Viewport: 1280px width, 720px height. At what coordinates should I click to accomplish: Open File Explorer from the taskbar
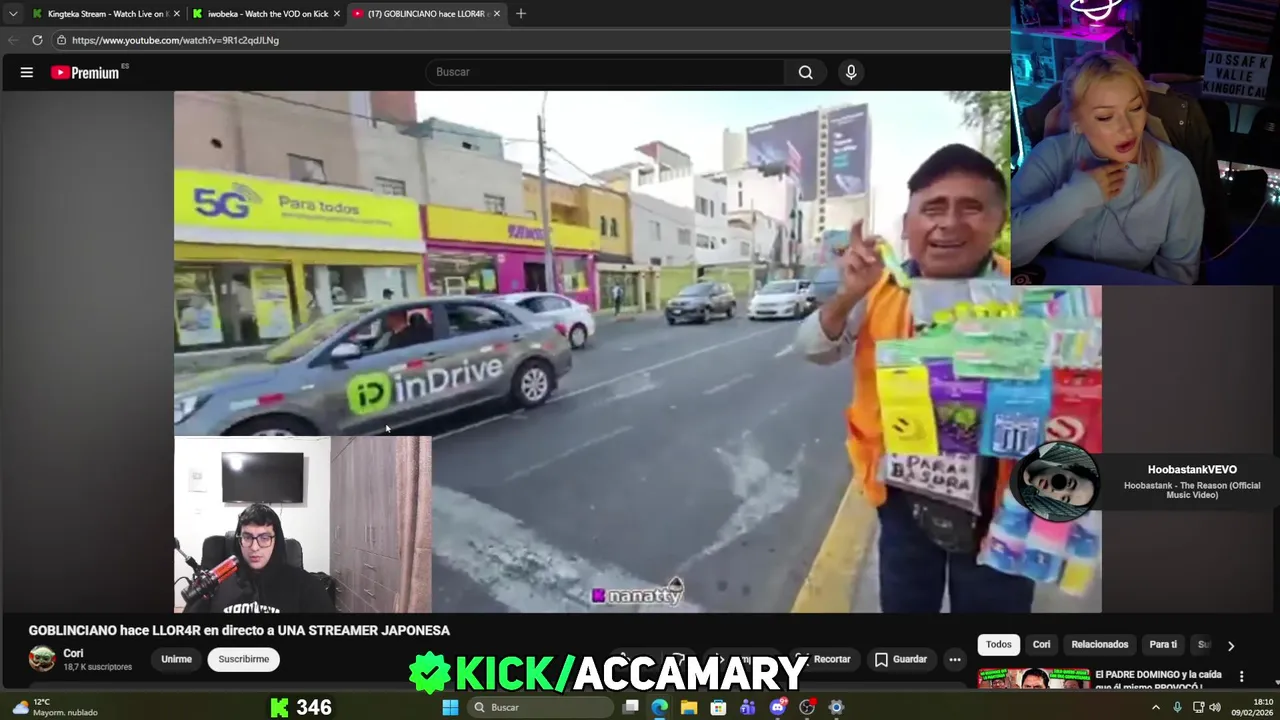689,707
